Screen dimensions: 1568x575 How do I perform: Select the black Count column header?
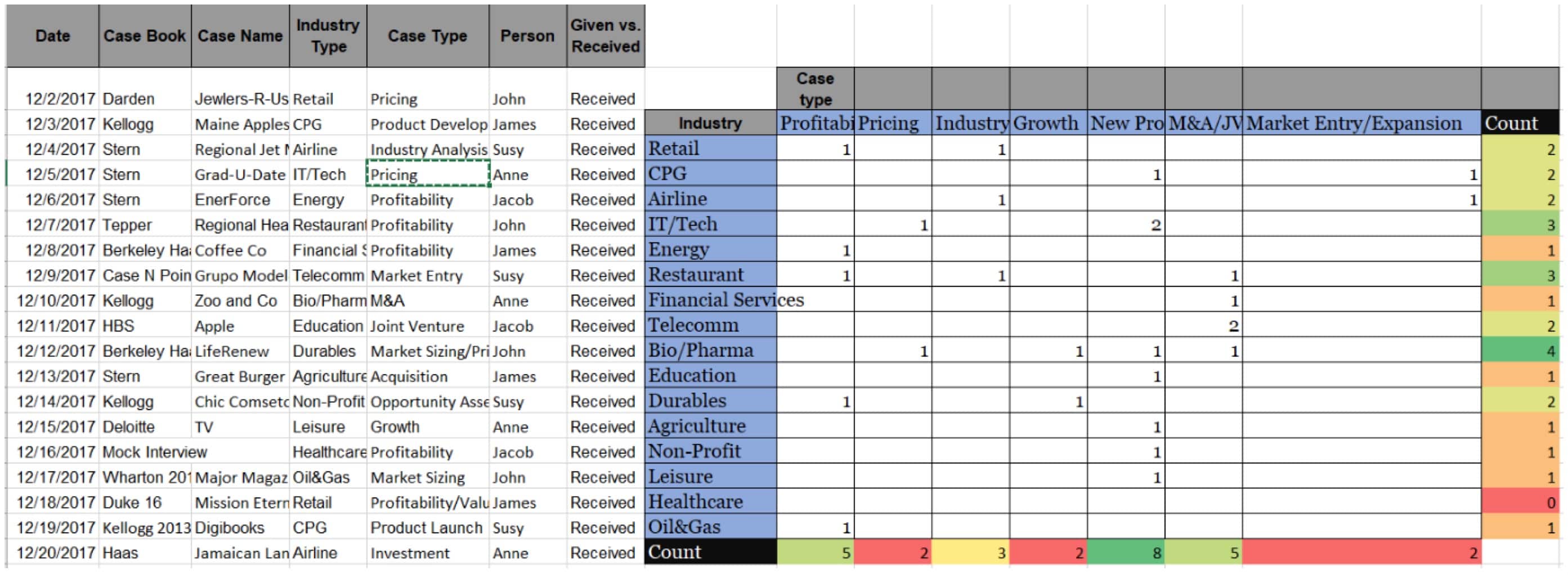1519,124
